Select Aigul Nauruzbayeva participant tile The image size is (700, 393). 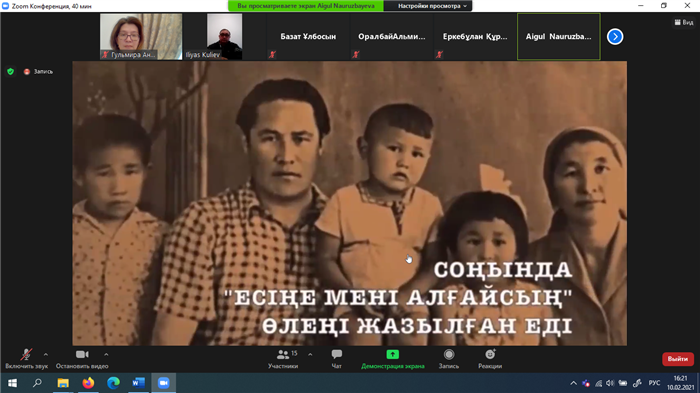click(558, 37)
